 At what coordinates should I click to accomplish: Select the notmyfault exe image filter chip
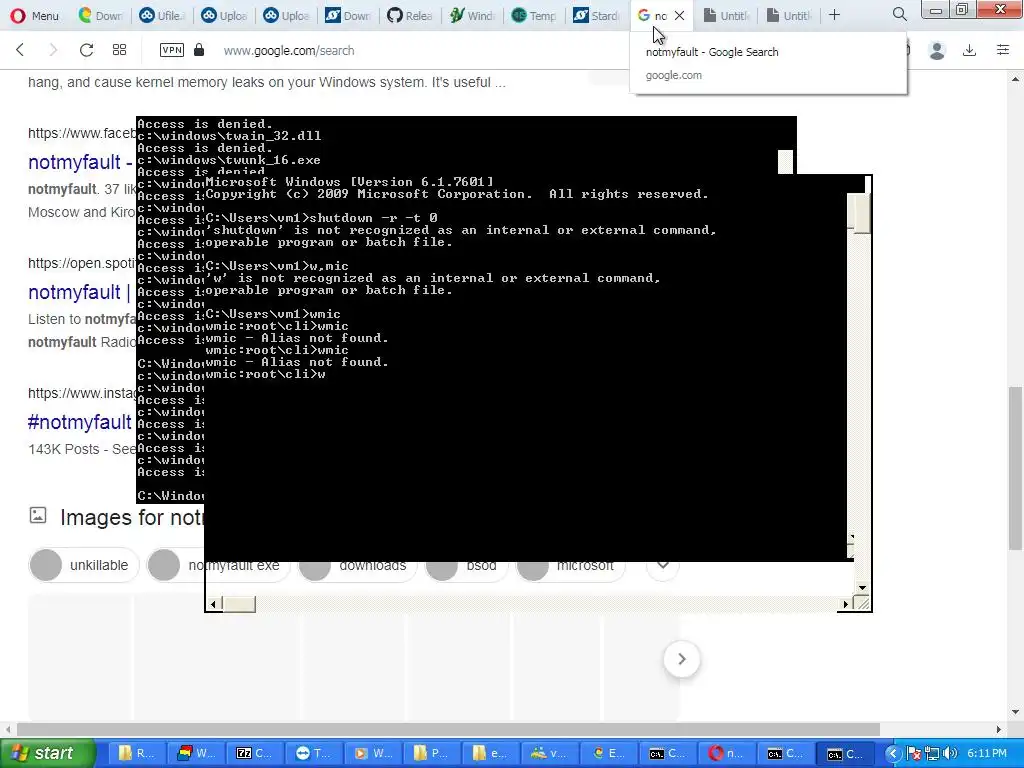coord(218,565)
